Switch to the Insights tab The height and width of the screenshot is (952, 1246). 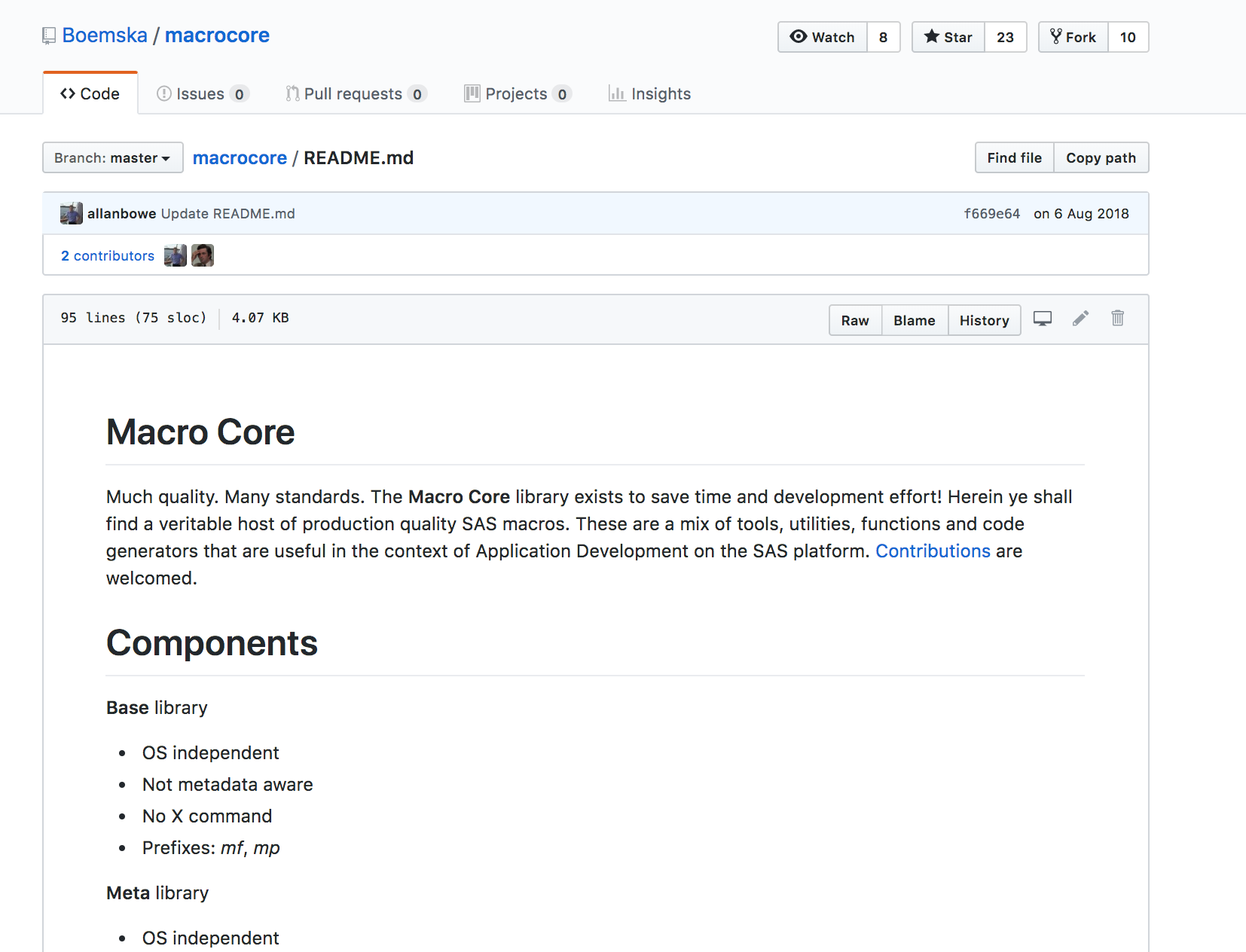pyautogui.click(x=649, y=93)
